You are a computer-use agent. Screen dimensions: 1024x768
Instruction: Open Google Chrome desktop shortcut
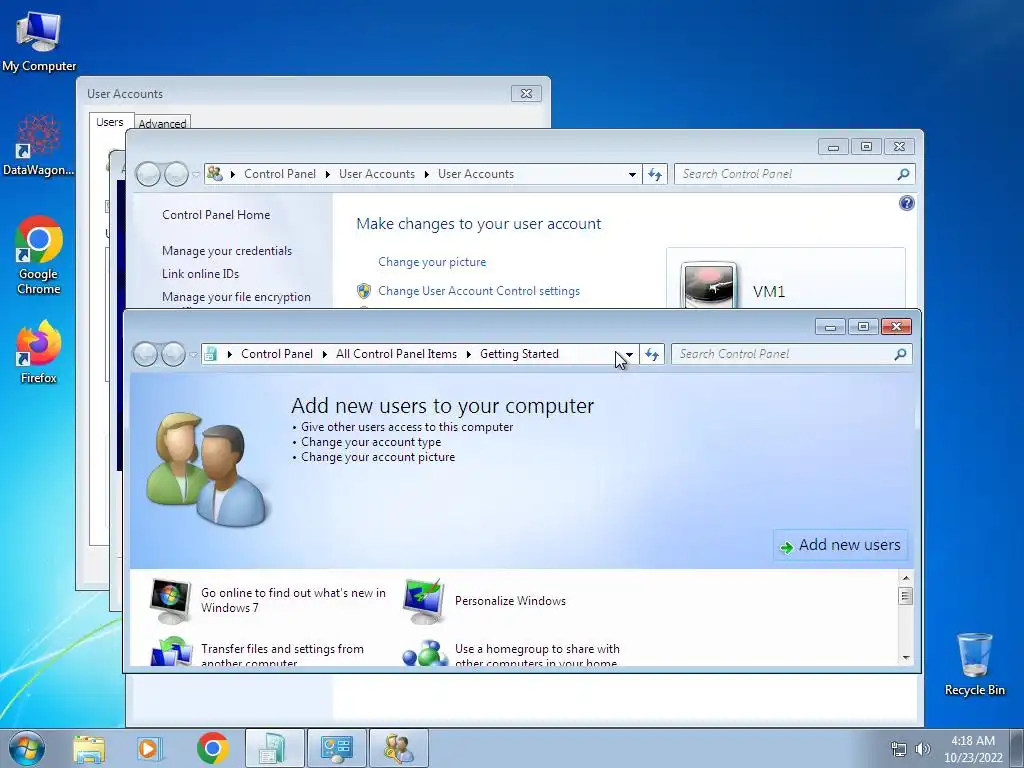[x=39, y=255]
